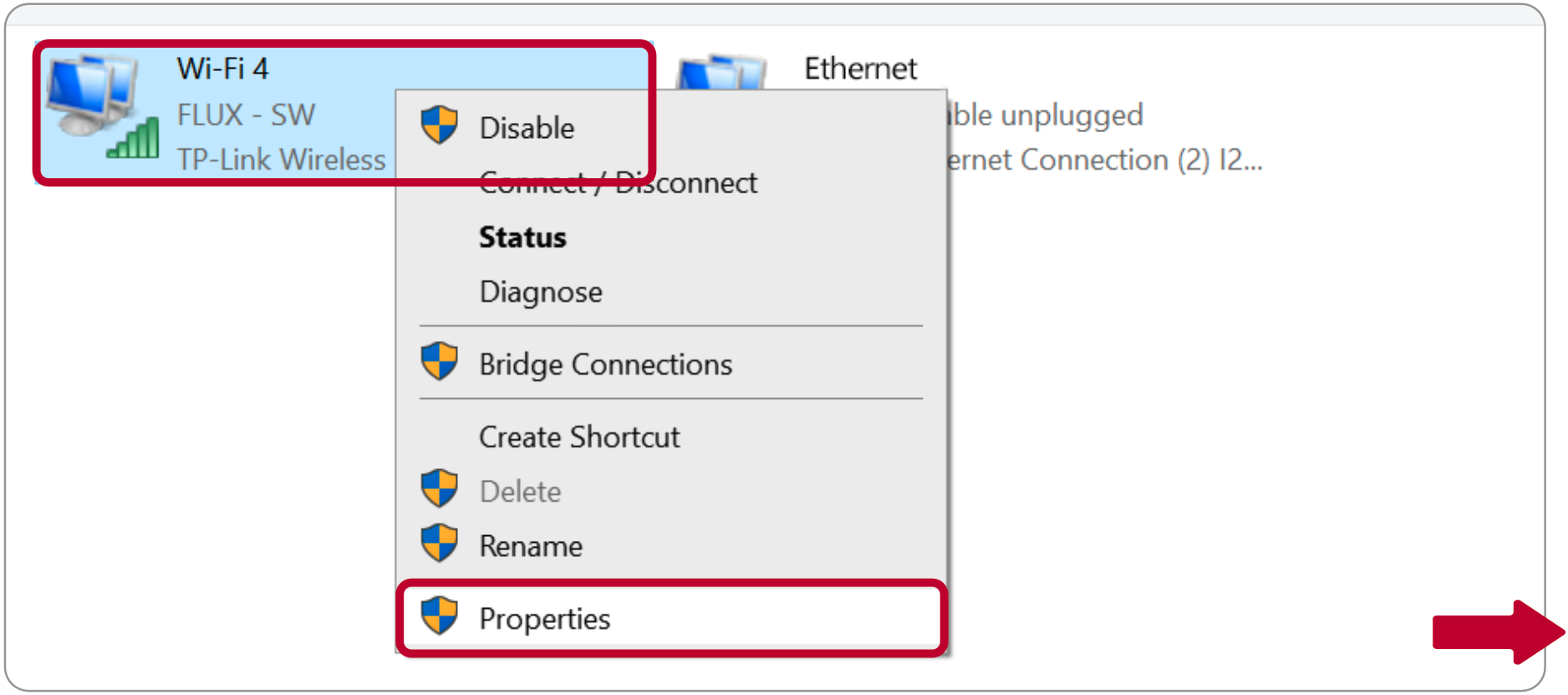Click the red arrow pointing right
The image size is (1568, 695).
coord(1499,632)
